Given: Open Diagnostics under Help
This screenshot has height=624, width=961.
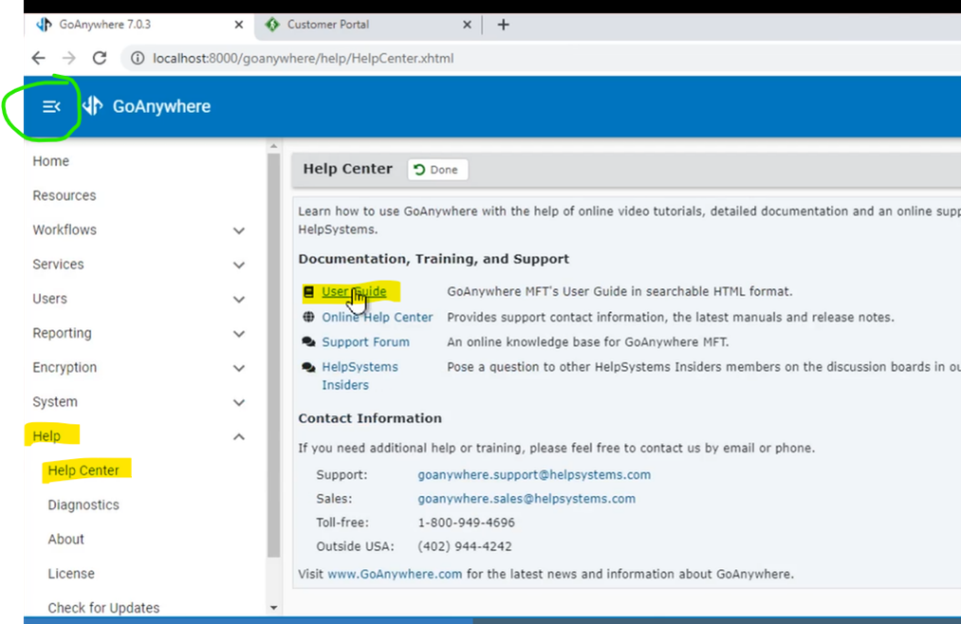Looking at the screenshot, I should [83, 504].
